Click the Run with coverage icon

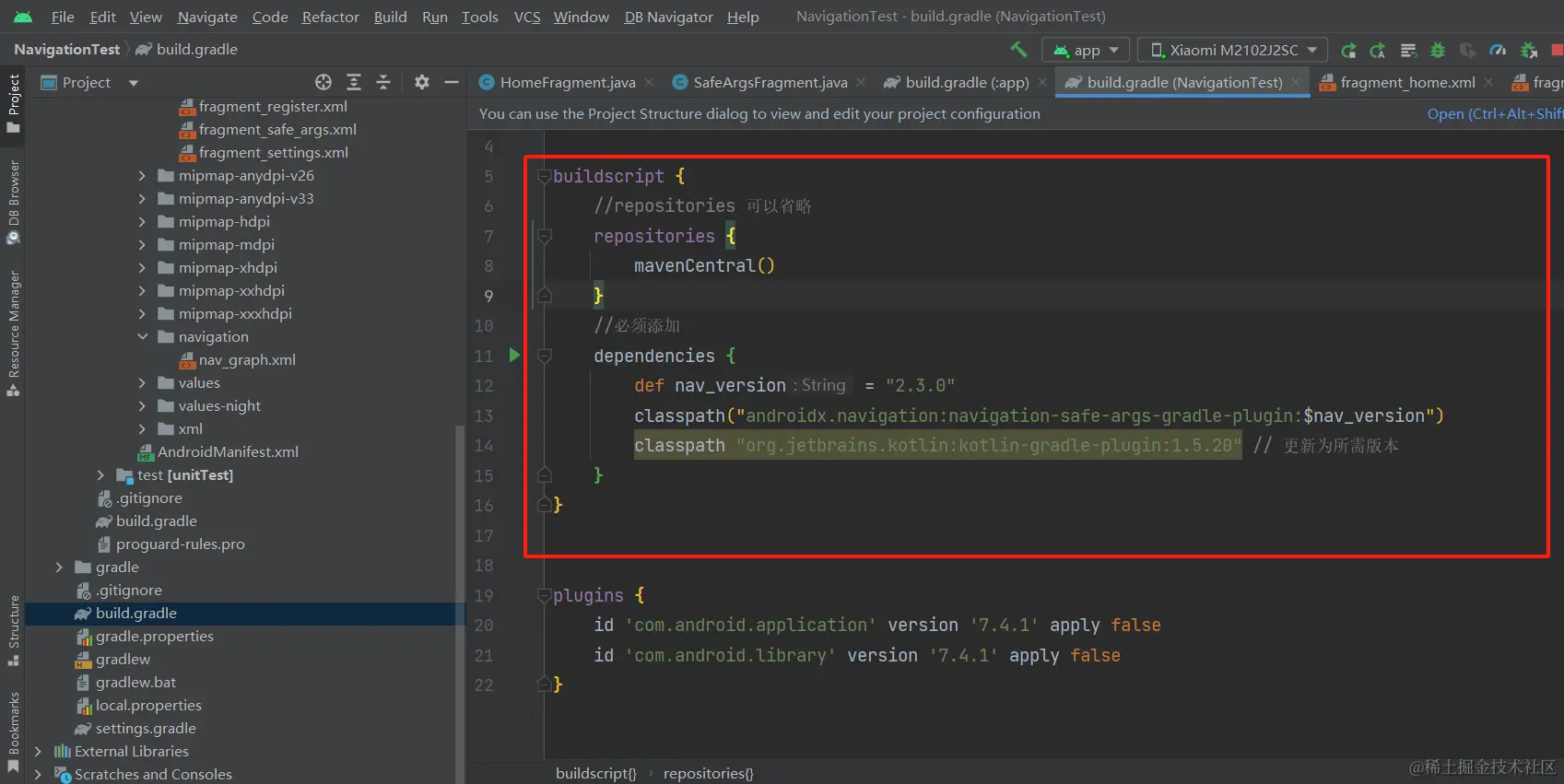tap(1468, 51)
